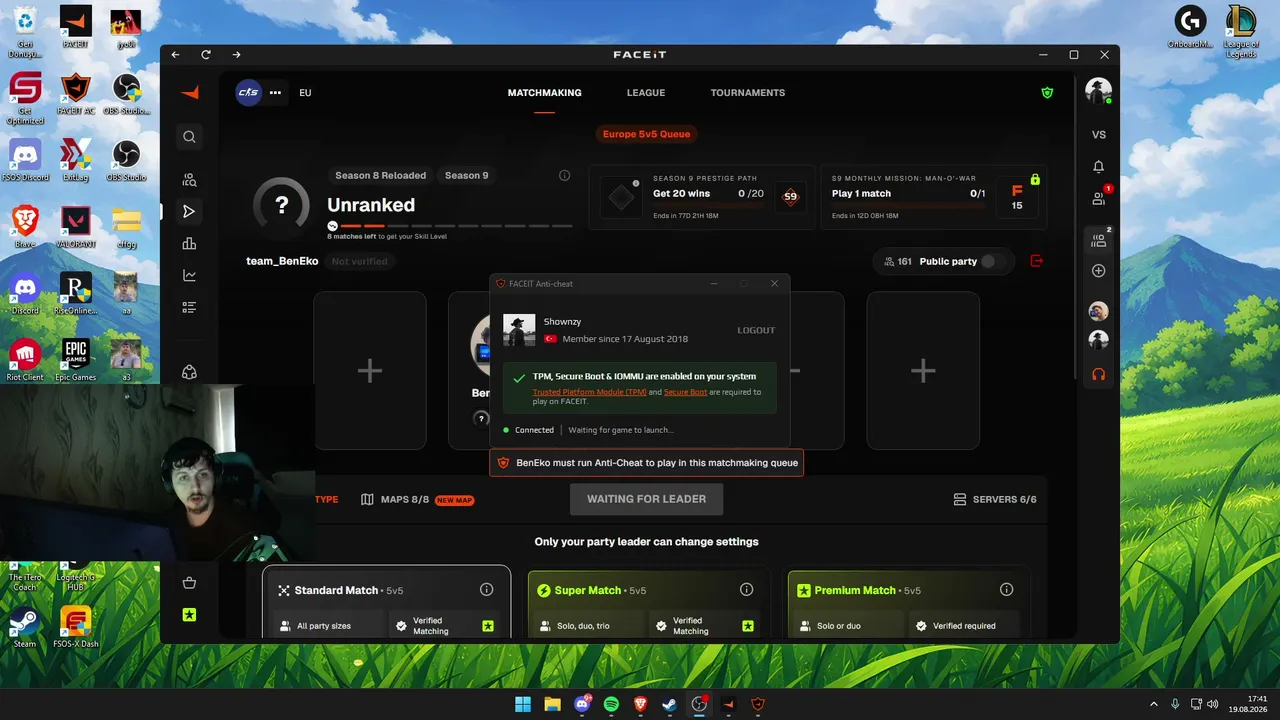Viewport: 1280px width, 720px height.
Task: Show info for Super Match
Action: (746, 590)
